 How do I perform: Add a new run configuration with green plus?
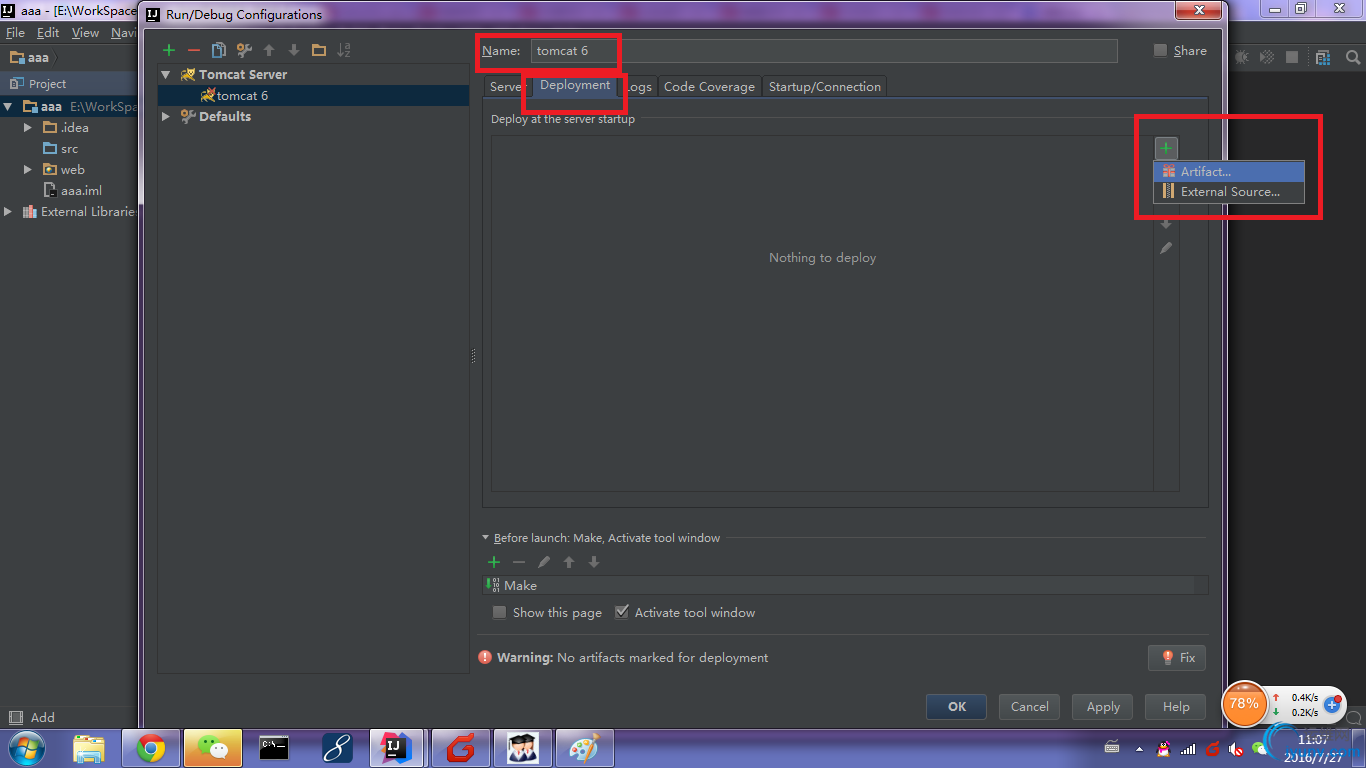tap(169, 50)
